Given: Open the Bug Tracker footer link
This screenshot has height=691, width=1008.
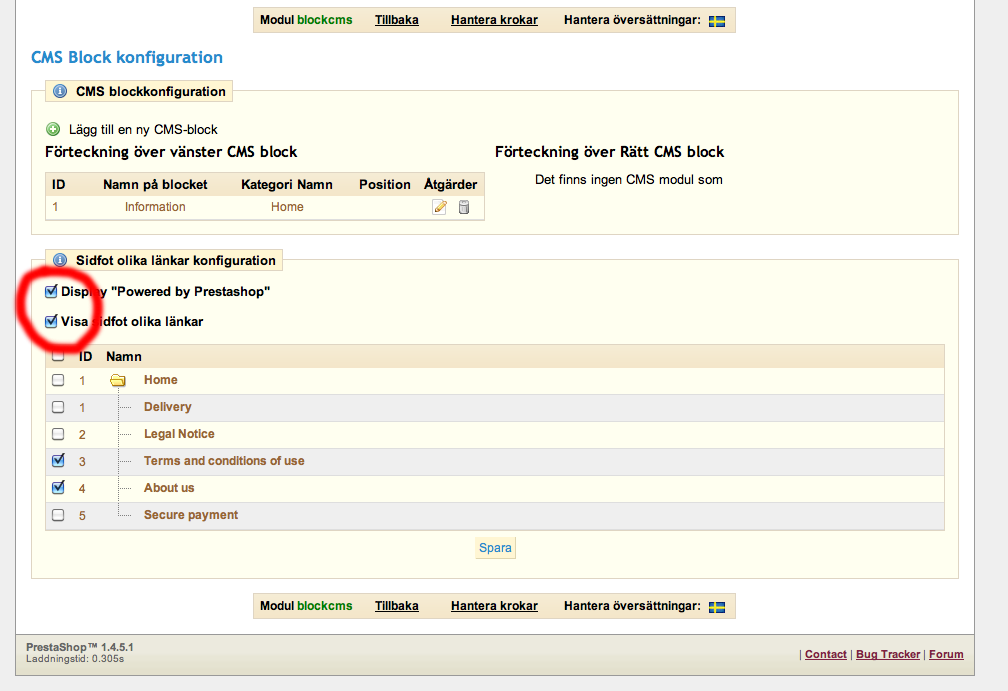Looking at the screenshot, I should (888, 654).
